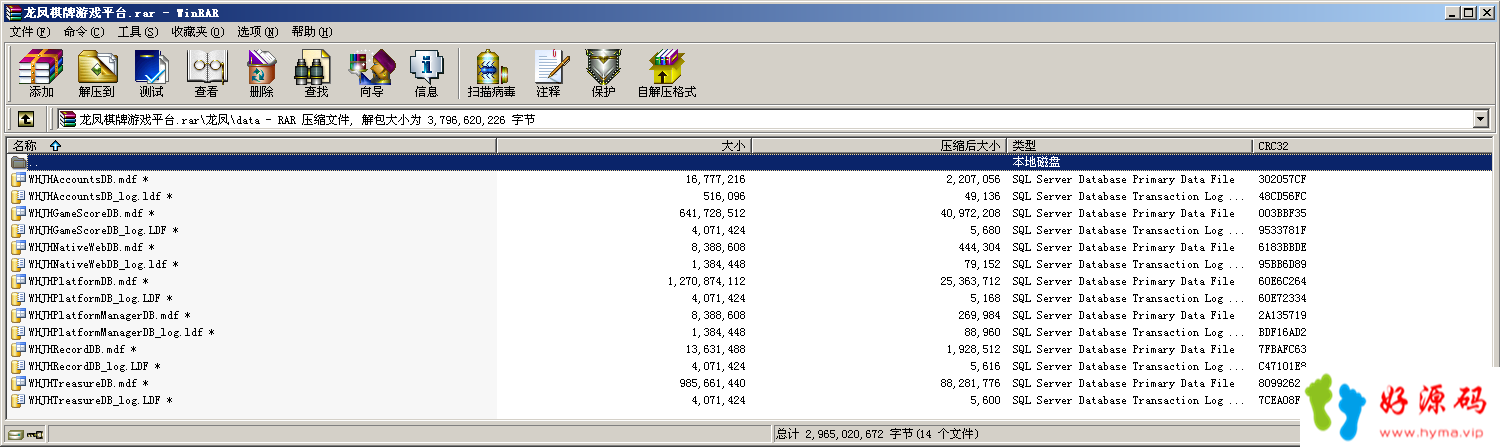Viewport: 1500px width, 447px height.
Task: Click the WHJHPlatformDB.mdf file icon
Action: pos(18,282)
